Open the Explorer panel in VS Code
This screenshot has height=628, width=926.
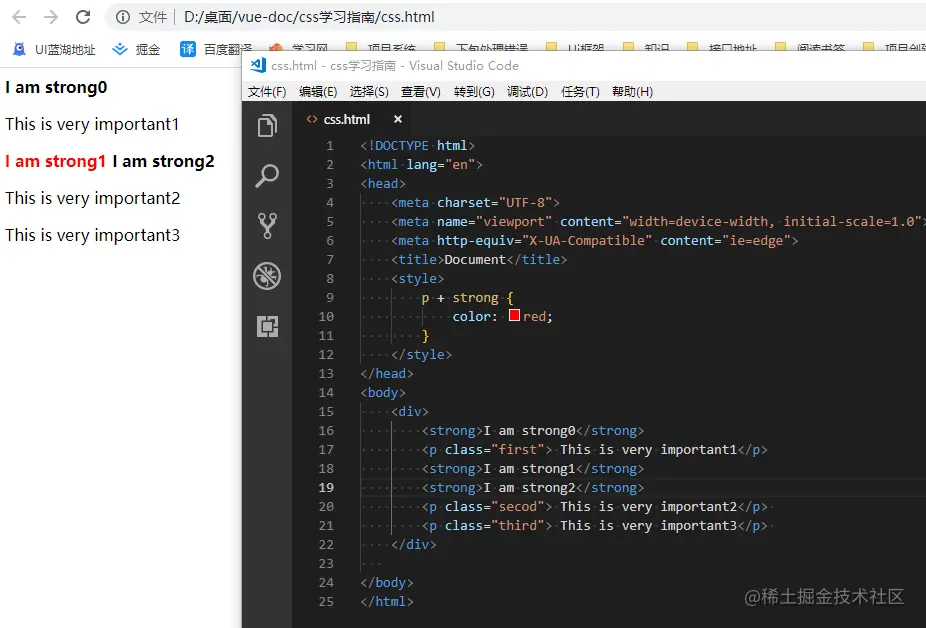[x=267, y=125]
